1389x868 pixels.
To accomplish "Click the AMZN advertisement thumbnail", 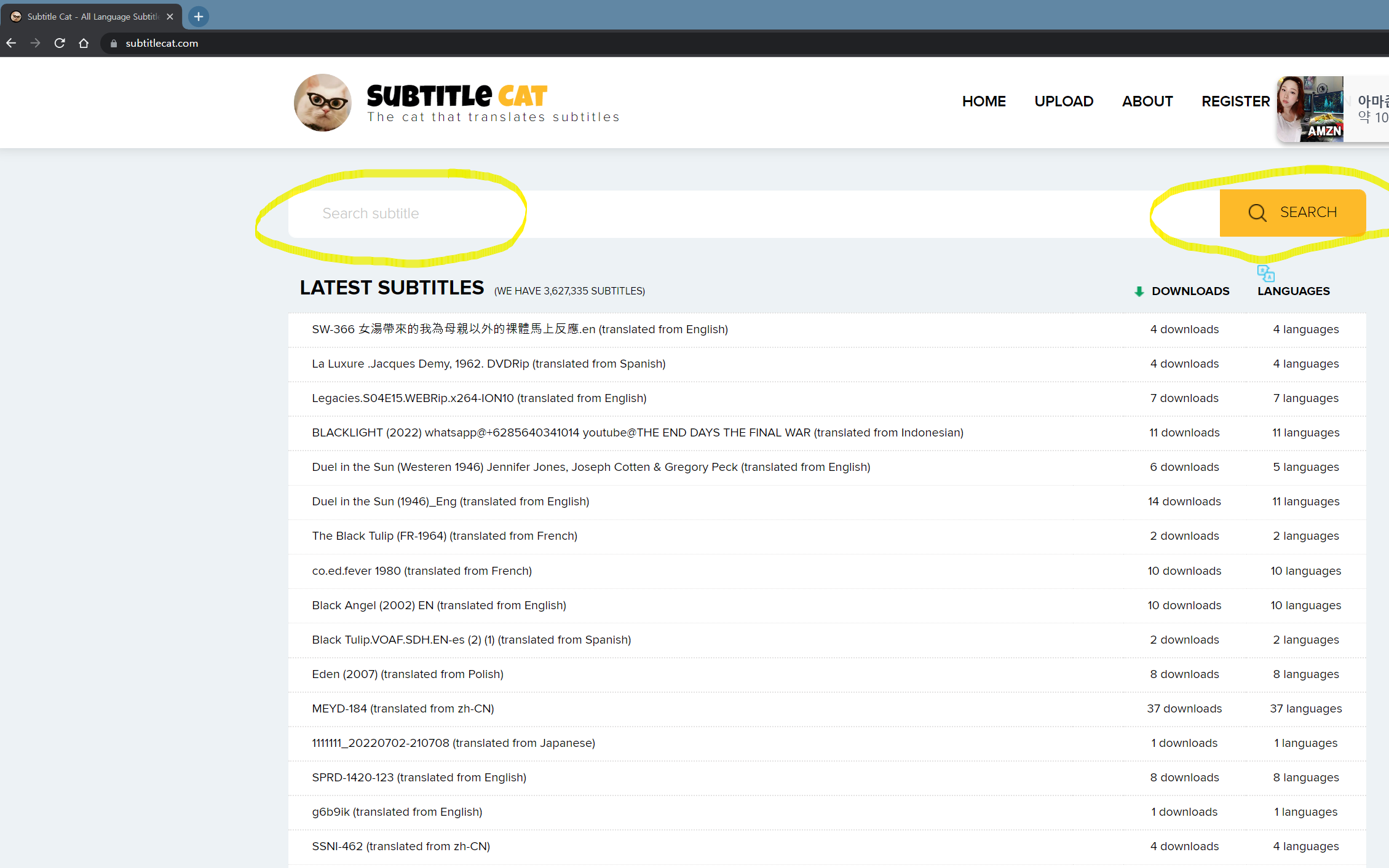I will [x=1310, y=109].
